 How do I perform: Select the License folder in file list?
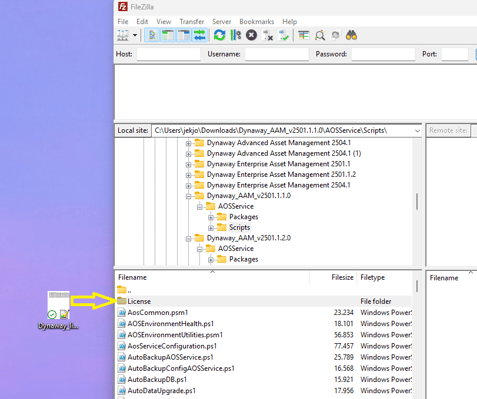(264, 301)
